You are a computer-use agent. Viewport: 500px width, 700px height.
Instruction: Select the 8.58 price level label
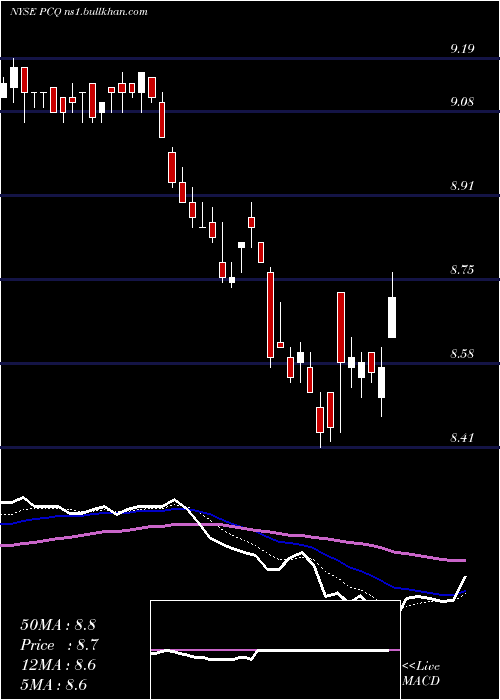(461, 354)
